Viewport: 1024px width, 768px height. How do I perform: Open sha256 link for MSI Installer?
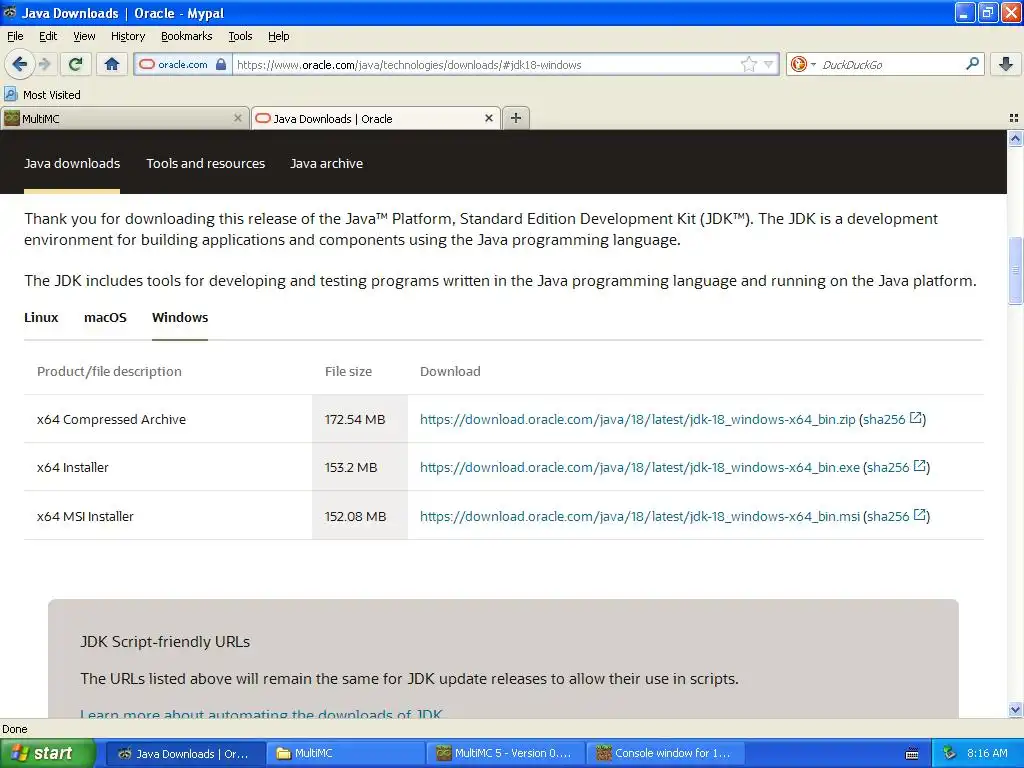tap(888, 516)
